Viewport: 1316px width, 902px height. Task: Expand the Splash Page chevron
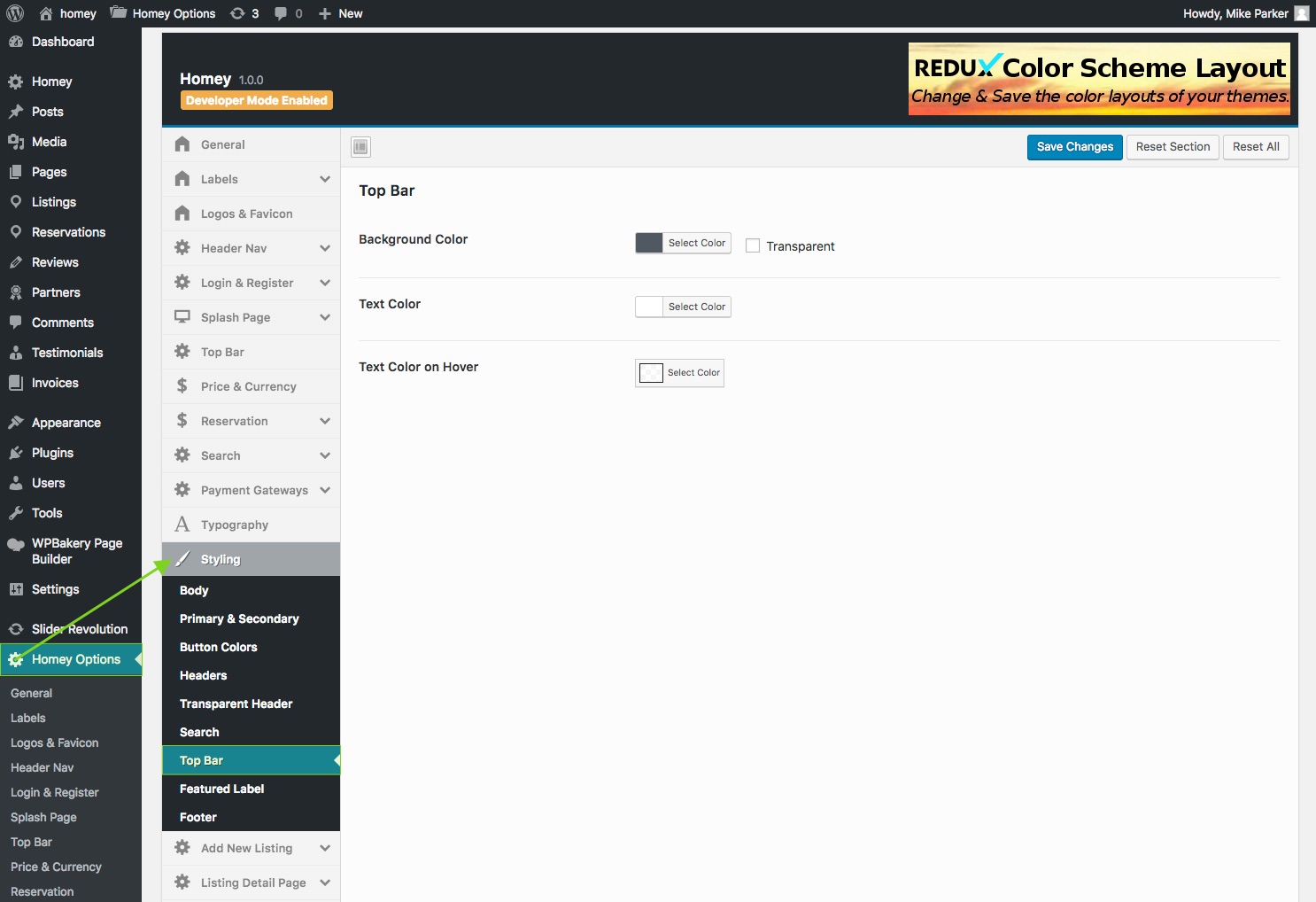[325, 317]
